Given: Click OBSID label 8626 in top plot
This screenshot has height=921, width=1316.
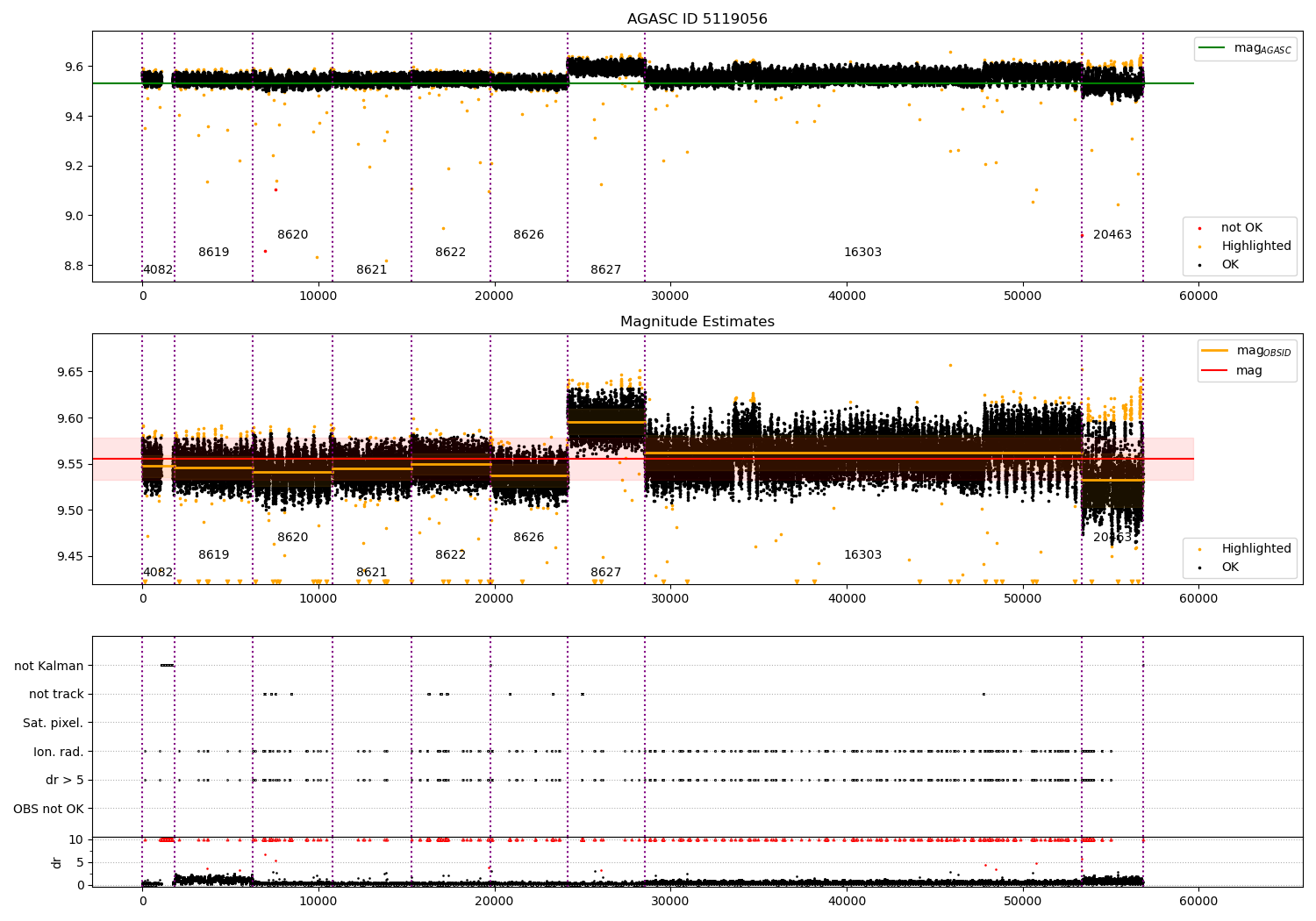Looking at the screenshot, I should 529,235.
